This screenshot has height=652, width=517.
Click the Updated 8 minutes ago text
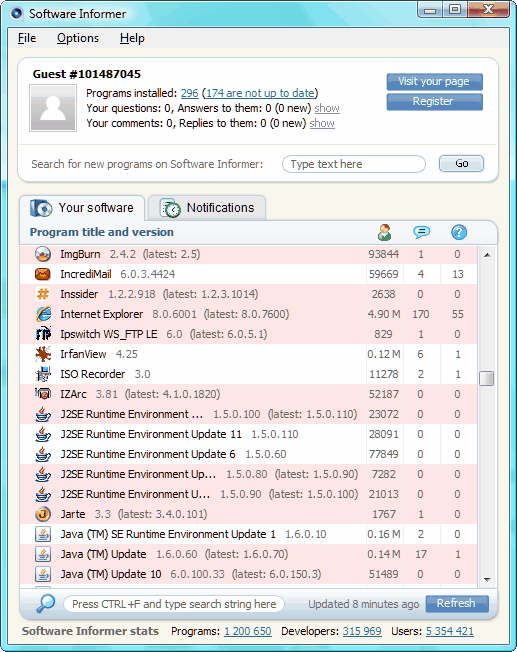(x=364, y=604)
